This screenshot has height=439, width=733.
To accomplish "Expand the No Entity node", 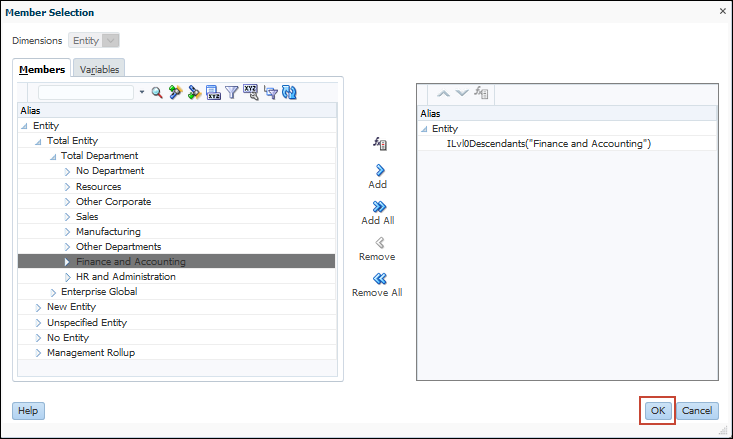I will point(38,338).
